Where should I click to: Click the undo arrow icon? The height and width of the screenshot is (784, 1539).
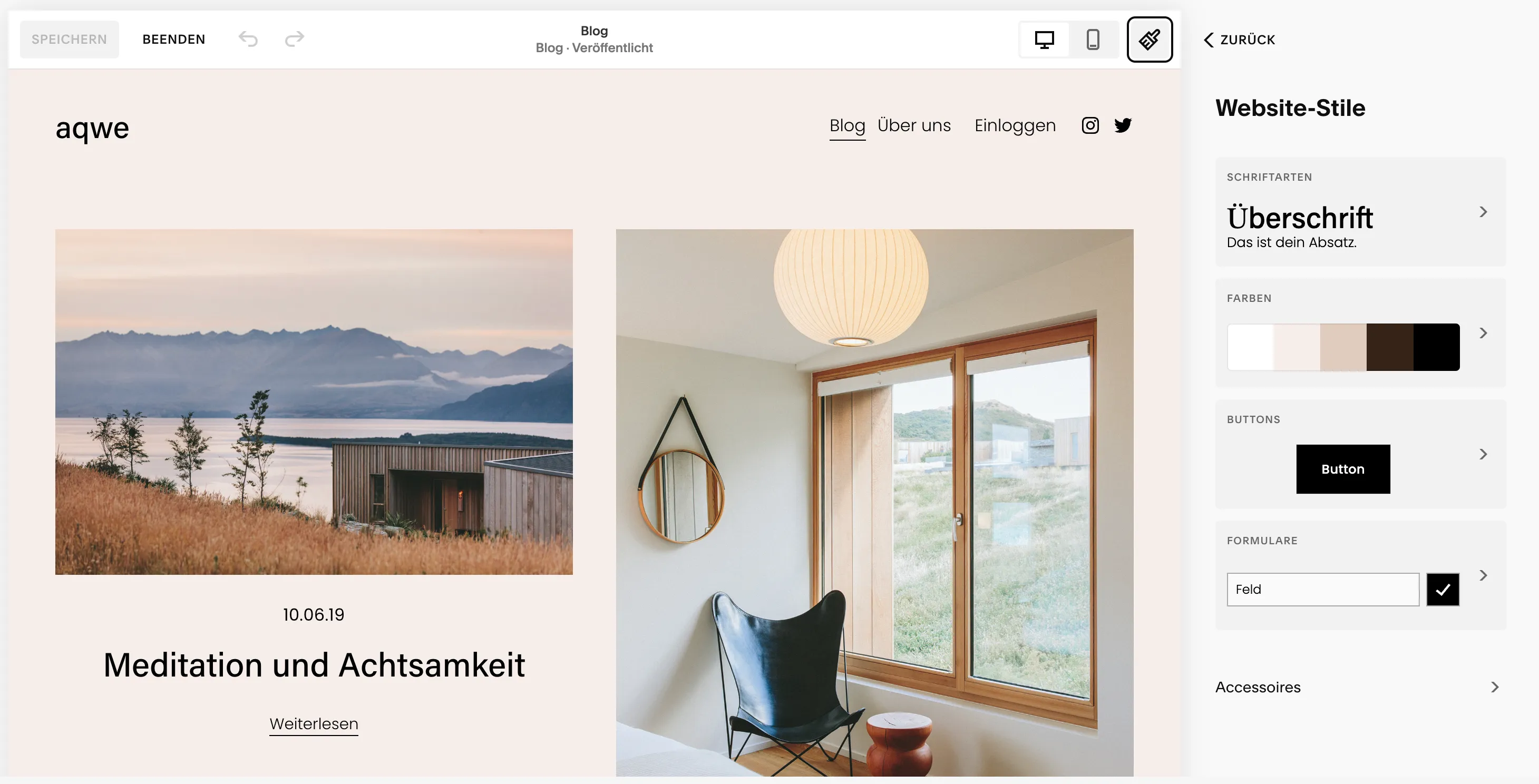pyautogui.click(x=248, y=40)
